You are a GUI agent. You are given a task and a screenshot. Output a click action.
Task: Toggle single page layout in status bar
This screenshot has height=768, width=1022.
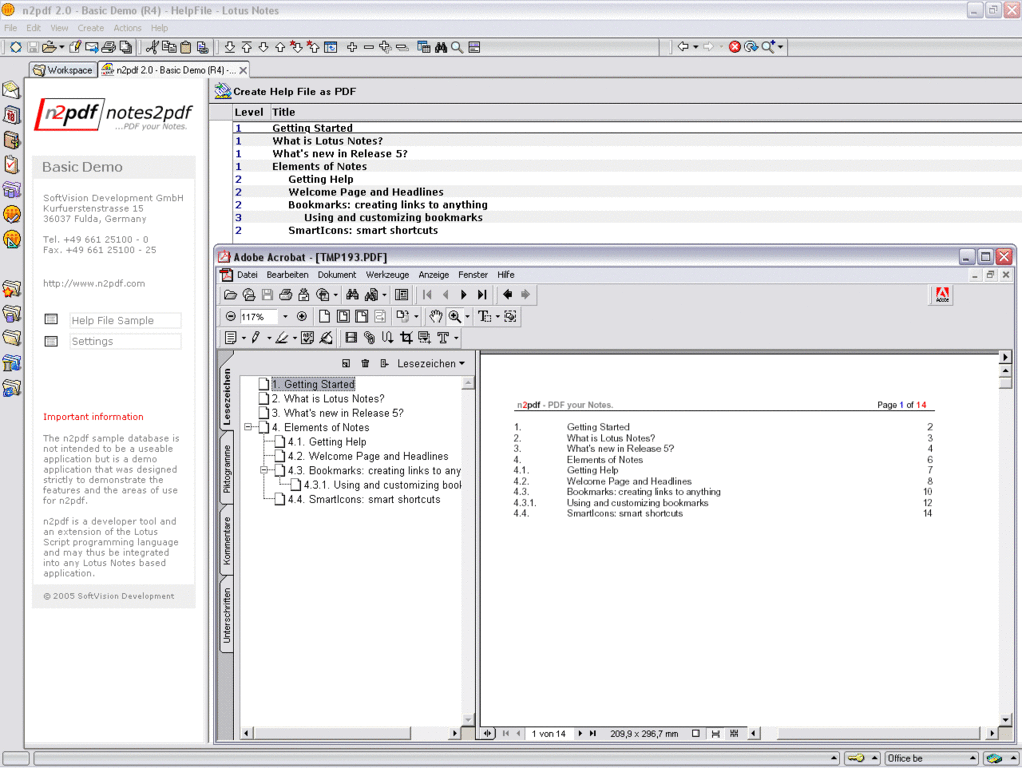click(x=696, y=734)
